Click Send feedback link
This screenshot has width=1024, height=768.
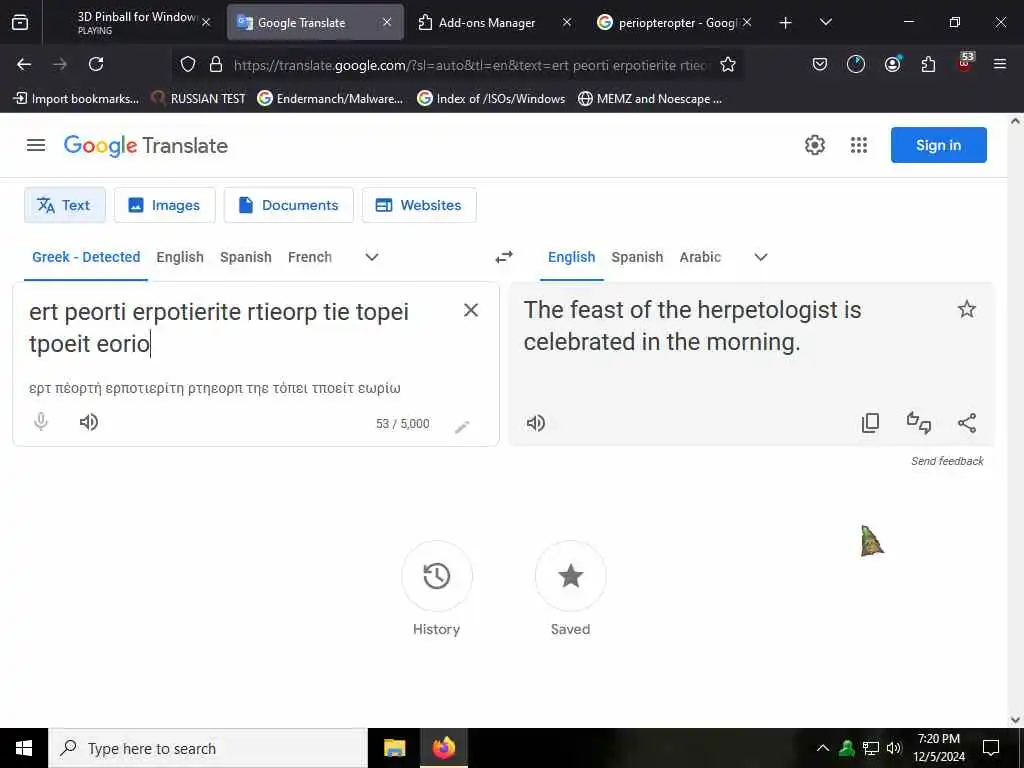click(x=947, y=461)
